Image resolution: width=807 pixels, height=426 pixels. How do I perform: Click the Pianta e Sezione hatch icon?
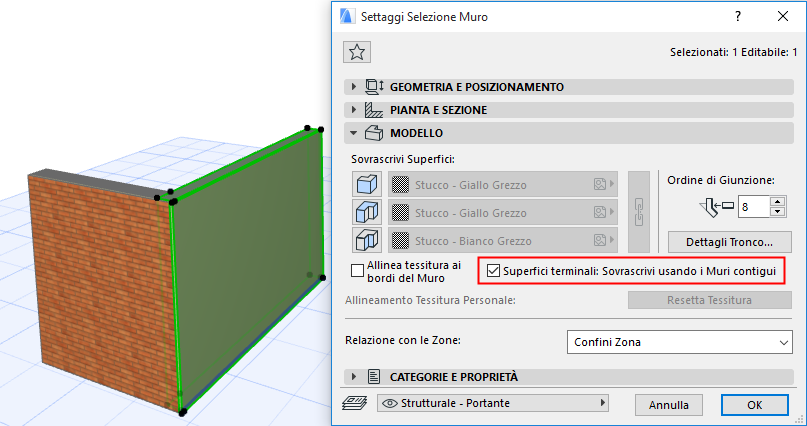click(374, 110)
